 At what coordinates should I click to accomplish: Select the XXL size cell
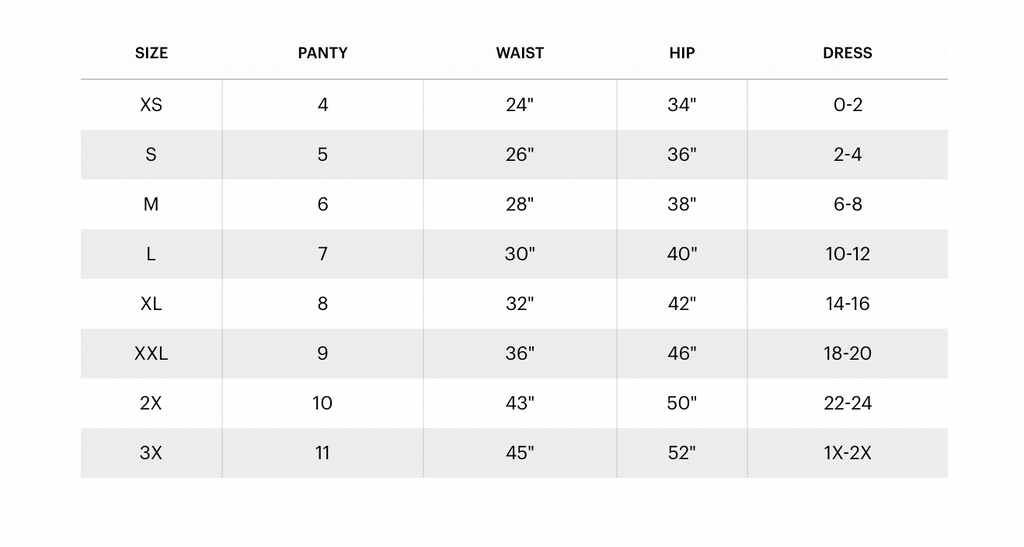pos(151,353)
